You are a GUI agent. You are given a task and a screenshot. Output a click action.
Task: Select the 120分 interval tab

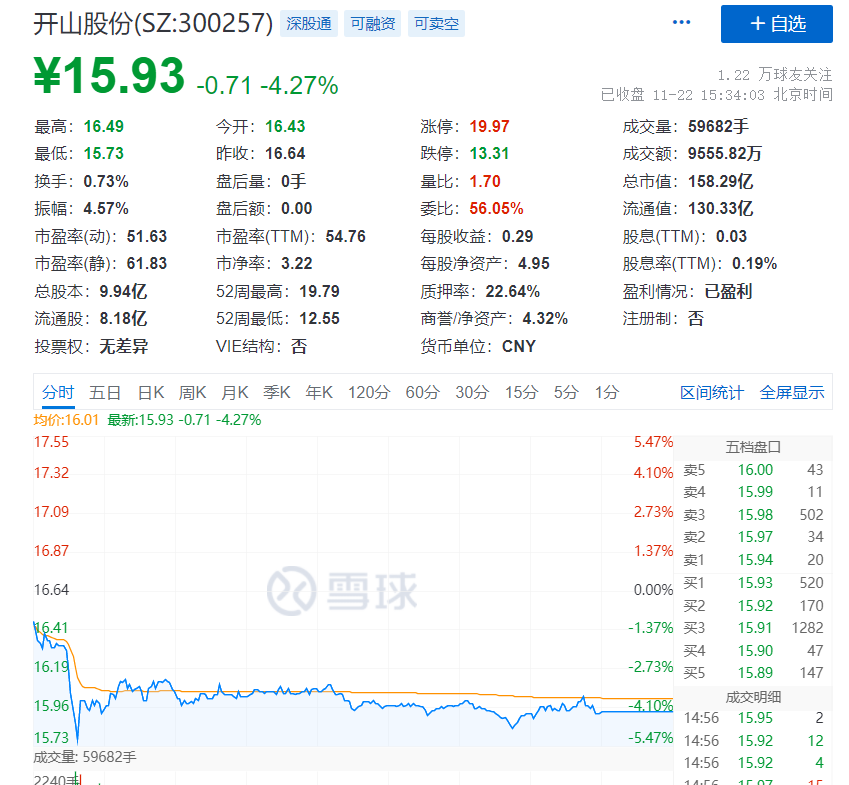click(x=369, y=392)
